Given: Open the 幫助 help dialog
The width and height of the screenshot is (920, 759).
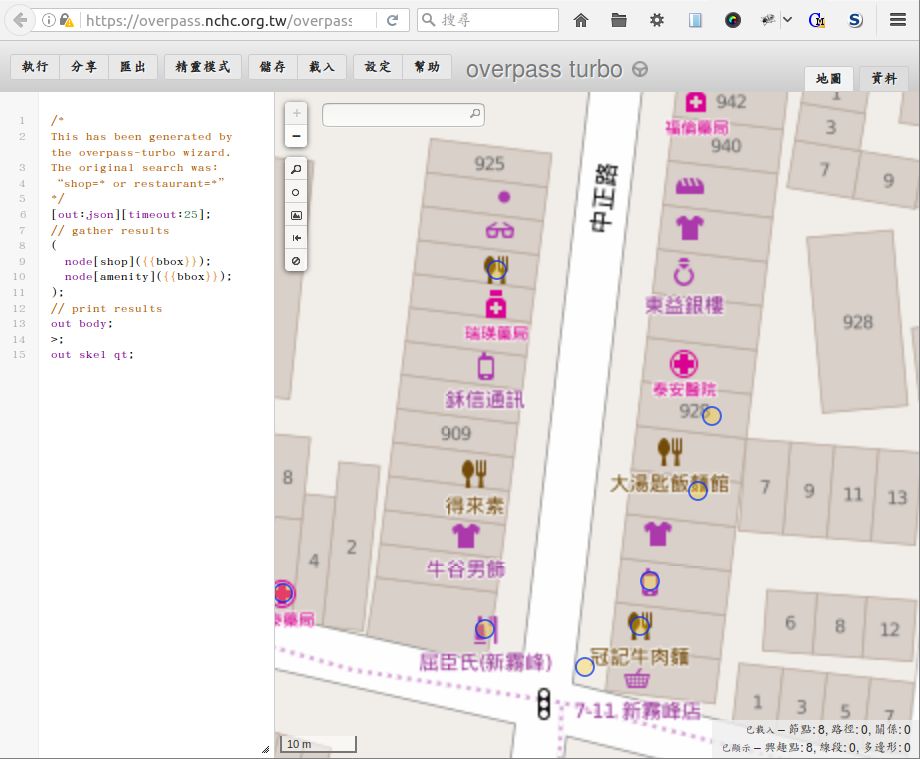Looking at the screenshot, I should pyautogui.click(x=427, y=66).
